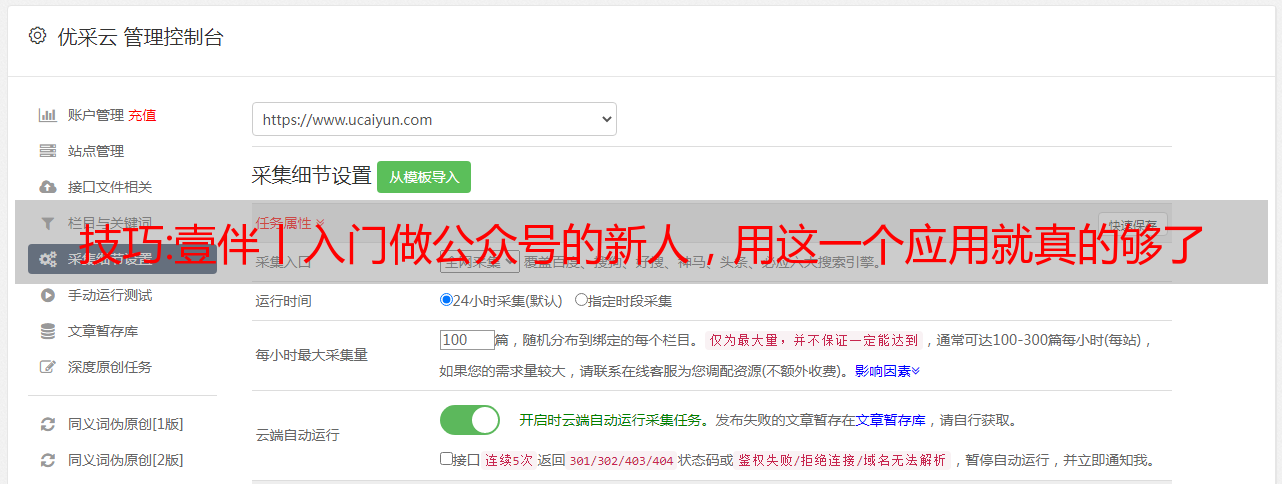Click the hourly max input showing 100

click(467, 339)
